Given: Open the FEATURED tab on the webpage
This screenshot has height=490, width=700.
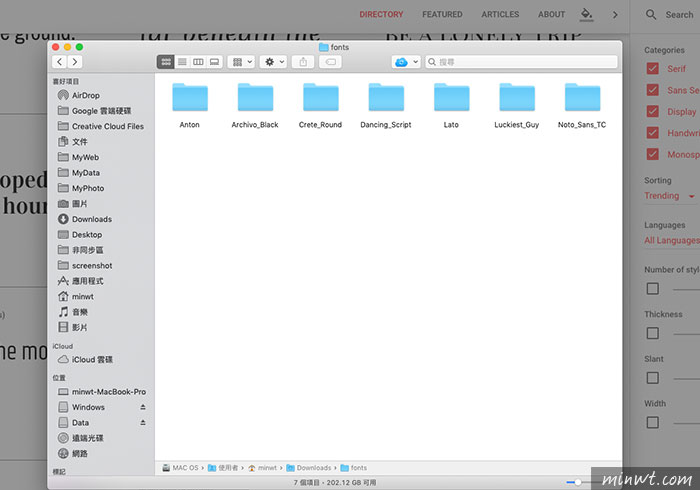Looking at the screenshot, I should point(442,15).
